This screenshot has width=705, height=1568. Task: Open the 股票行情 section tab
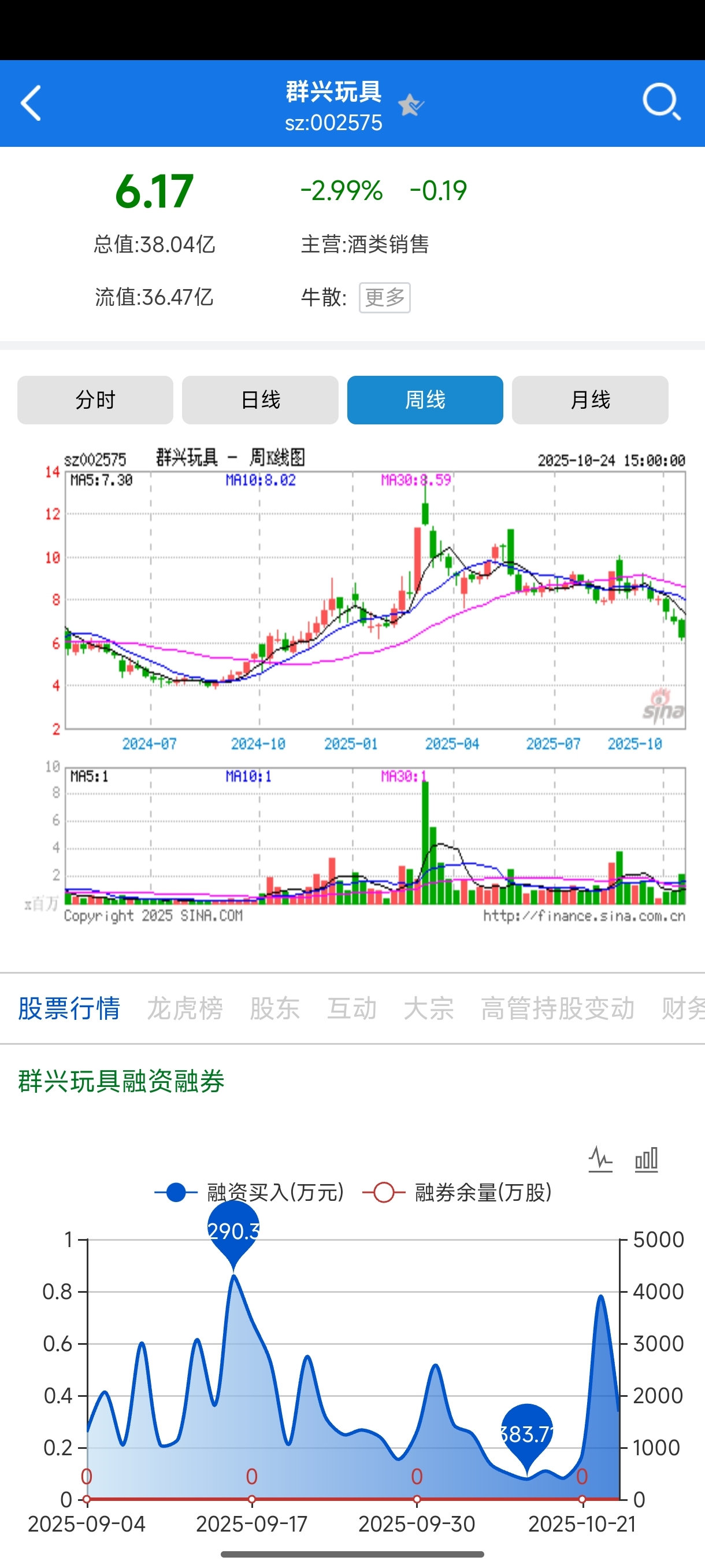69,1008
